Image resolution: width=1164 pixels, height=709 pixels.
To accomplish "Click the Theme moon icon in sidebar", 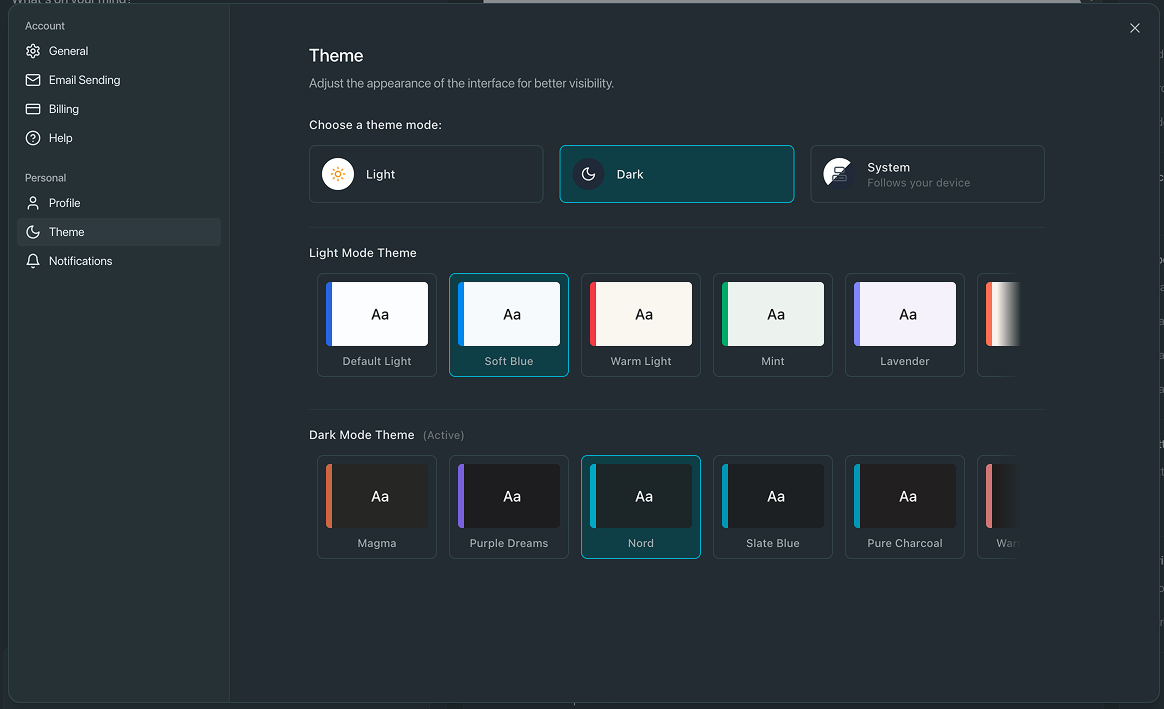I will click(33, 232).
